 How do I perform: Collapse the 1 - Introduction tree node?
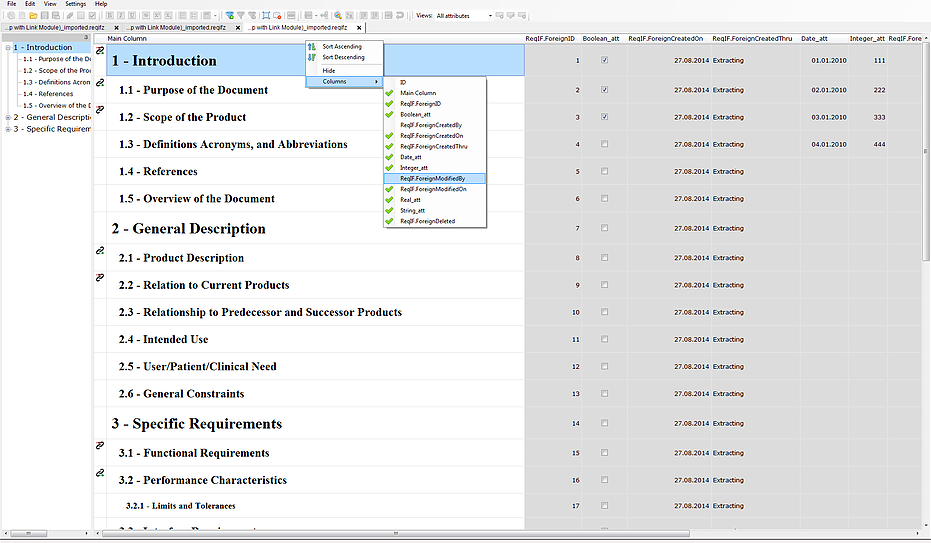(x=8, y=47)
